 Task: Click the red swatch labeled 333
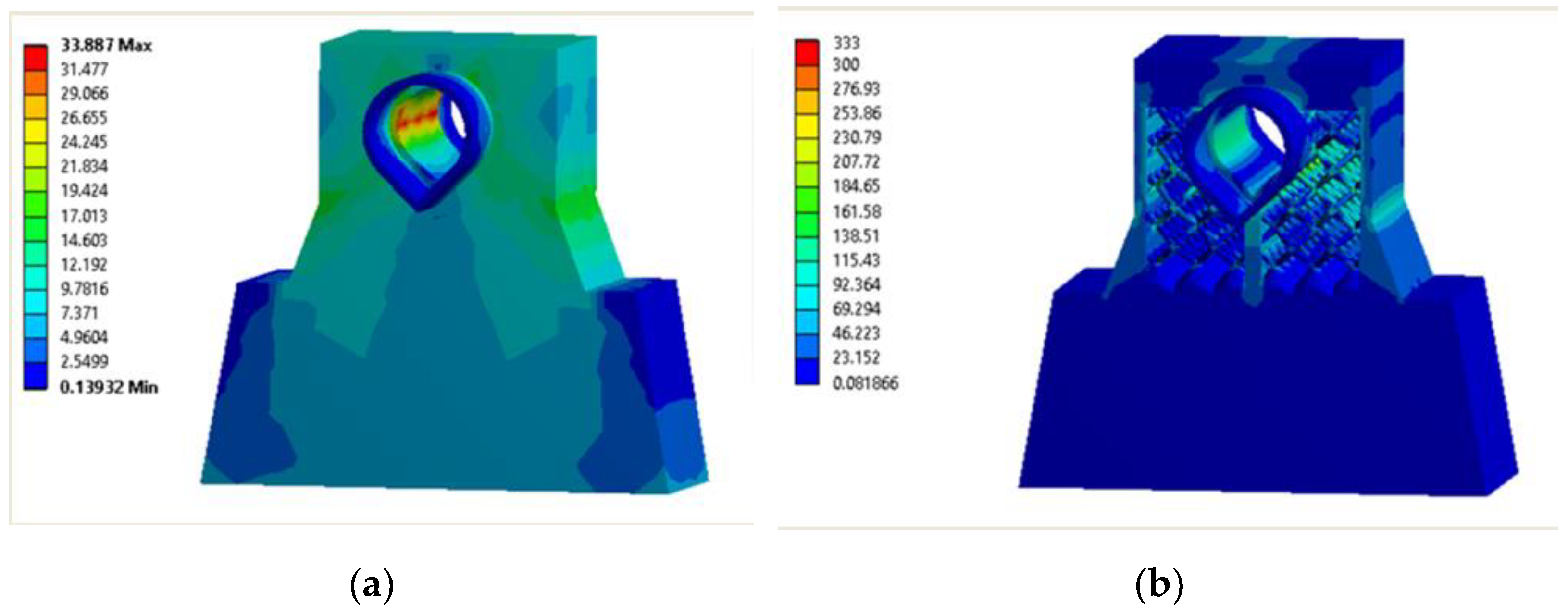(807, 52)
